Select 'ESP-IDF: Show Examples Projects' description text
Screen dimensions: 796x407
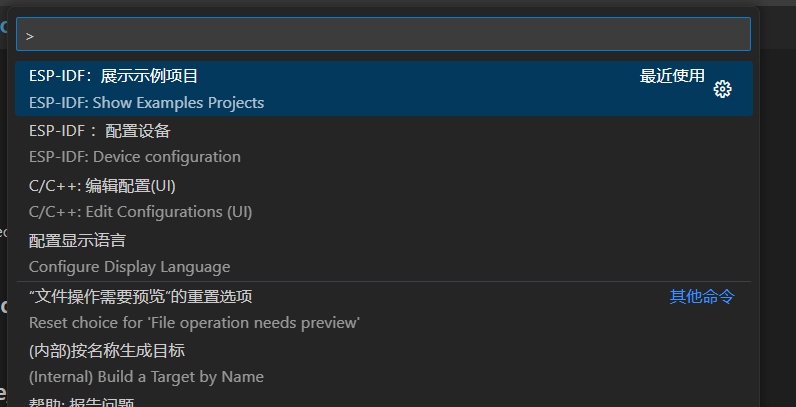pyautogui.click(x=146, y=103)
